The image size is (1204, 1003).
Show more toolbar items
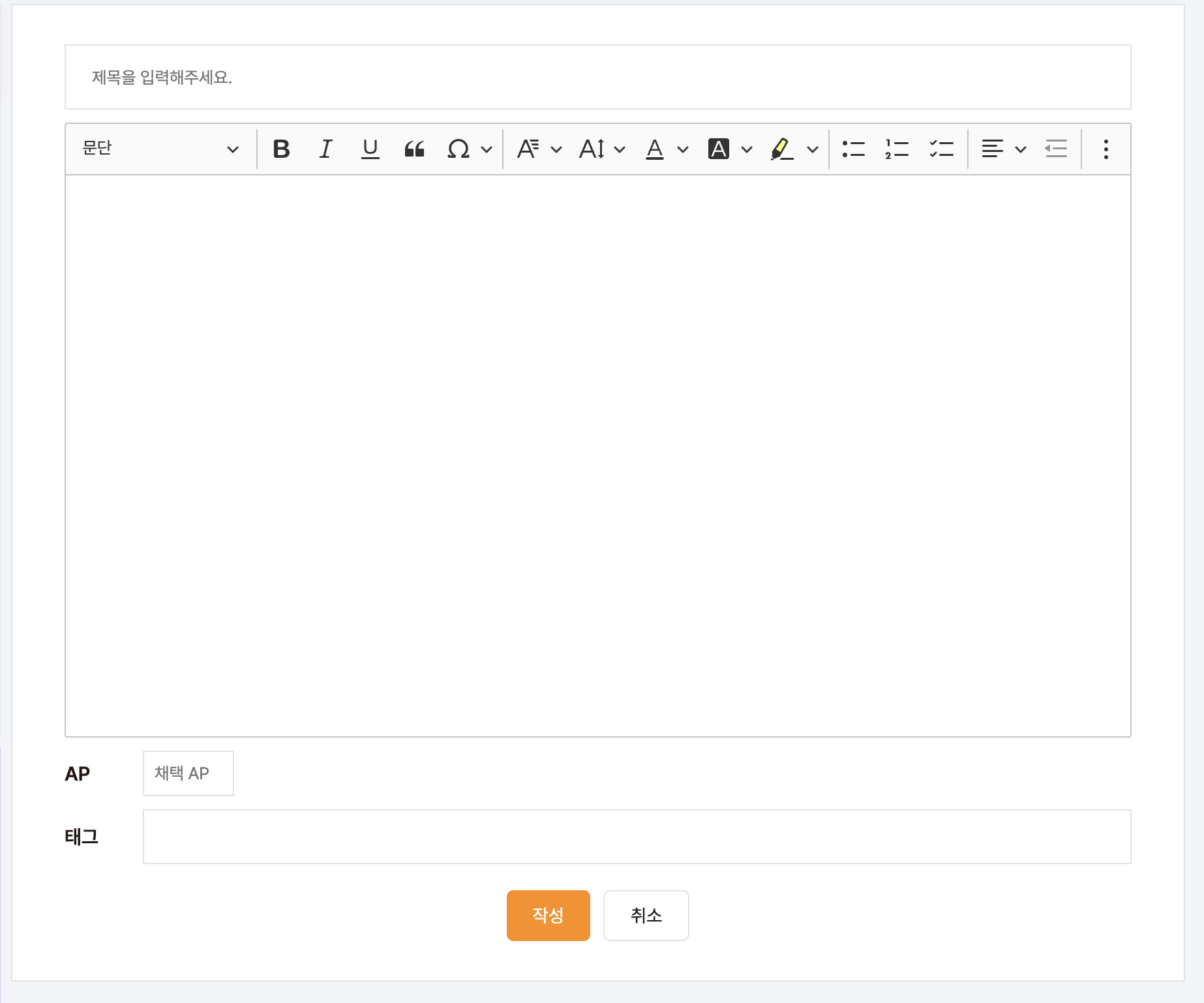coord(1106,149)
